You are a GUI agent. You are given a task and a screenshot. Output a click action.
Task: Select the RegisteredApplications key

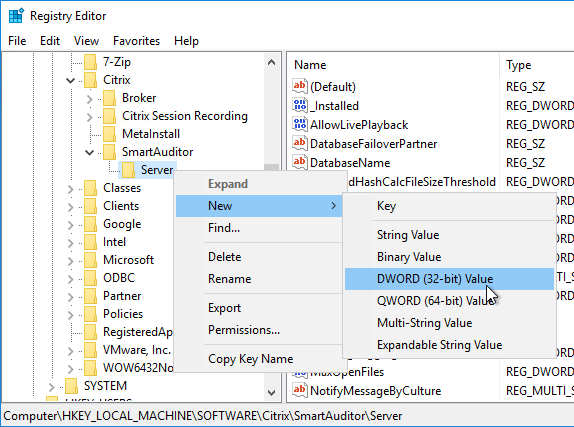(138, 331)
